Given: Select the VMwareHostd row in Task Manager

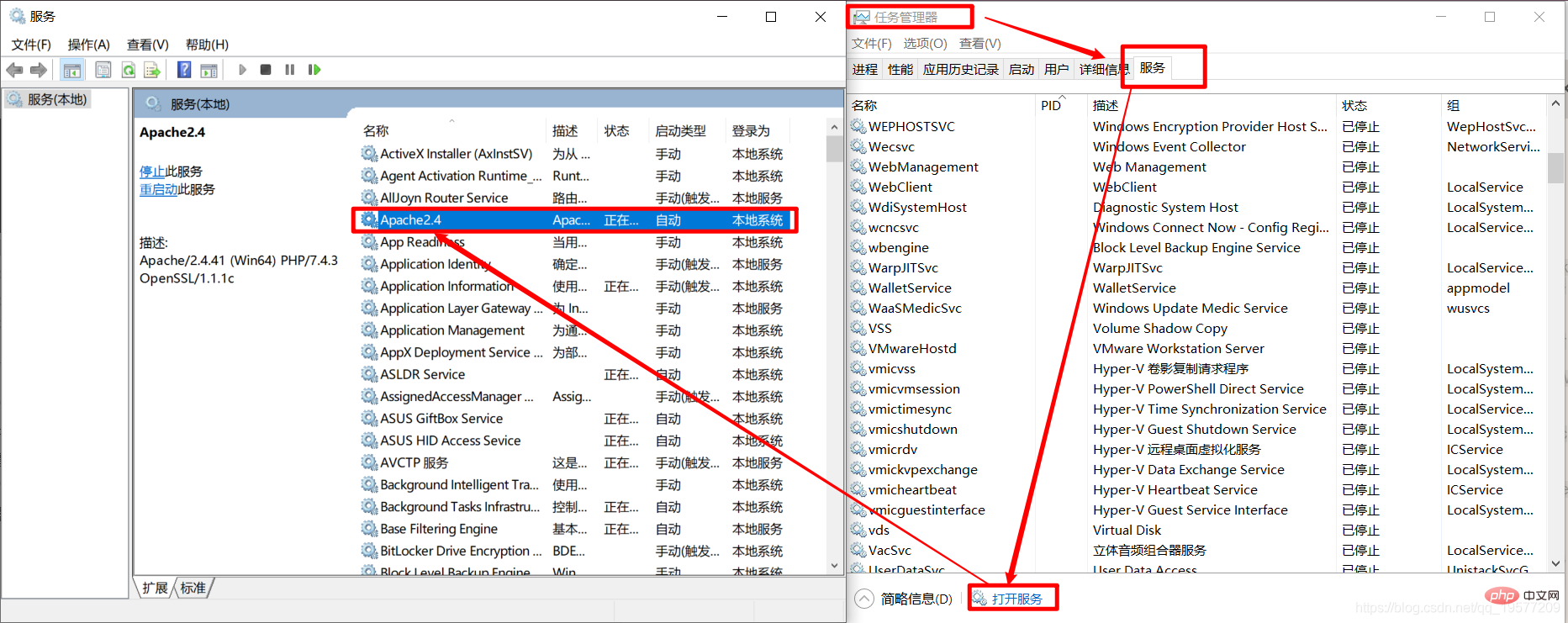Looking at the screenshot, I should point(1197,348).
